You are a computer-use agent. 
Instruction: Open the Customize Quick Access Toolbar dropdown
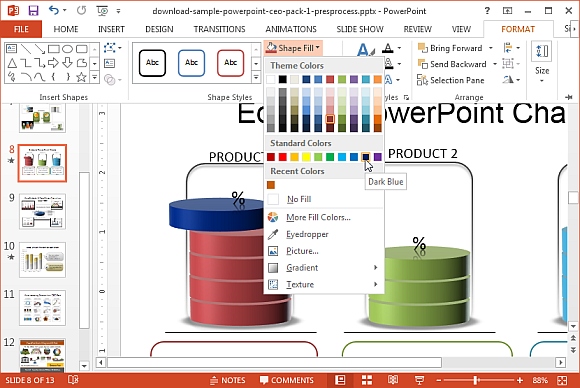118,11
